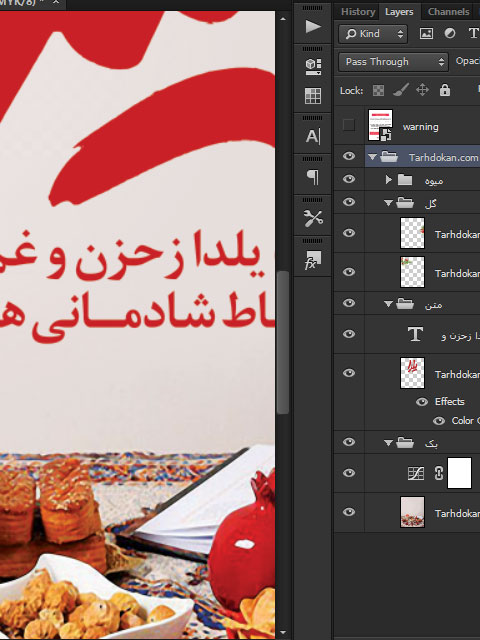This screenshot has width=480, height=640.
Task: Hide the گل group
Action: coord(349,202)
